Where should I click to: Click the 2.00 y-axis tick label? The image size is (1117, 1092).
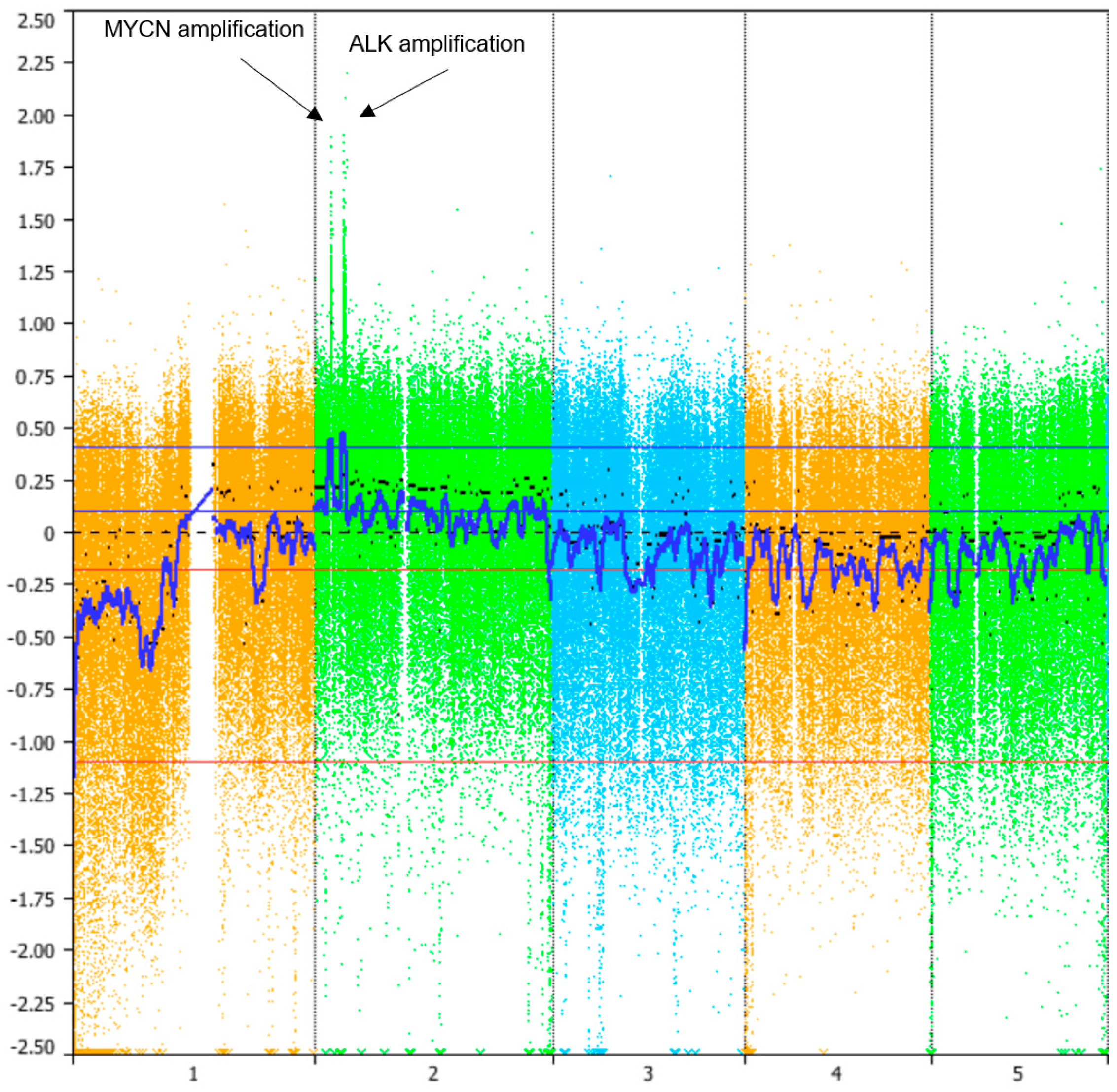36,116
